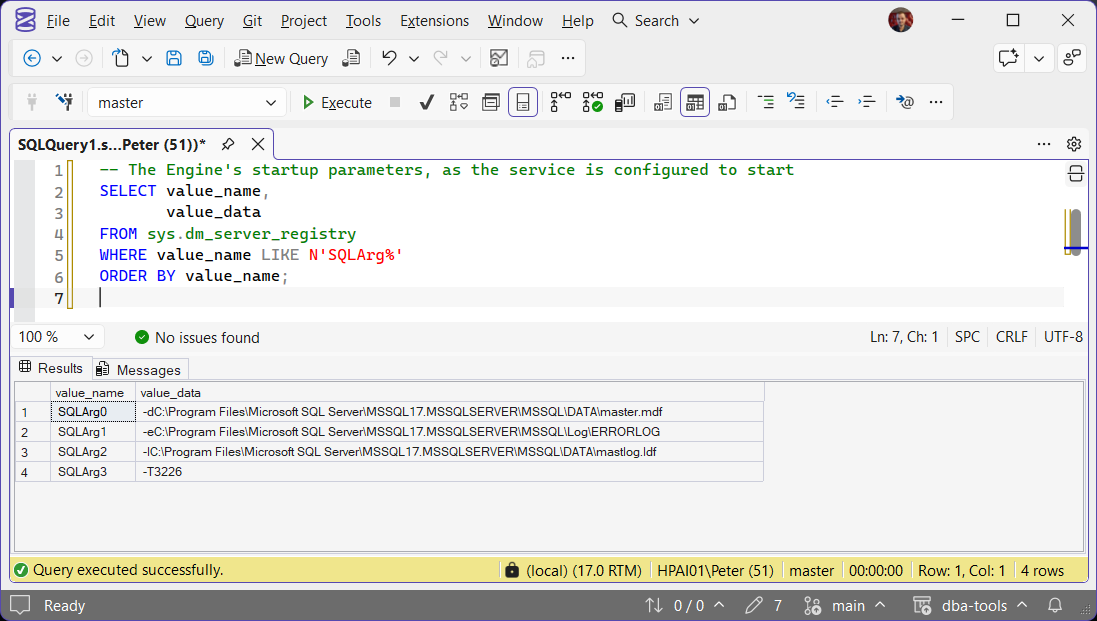Click the value_name column header
1097x621 pixels.
pyautogui.click(x=92, y=392)
